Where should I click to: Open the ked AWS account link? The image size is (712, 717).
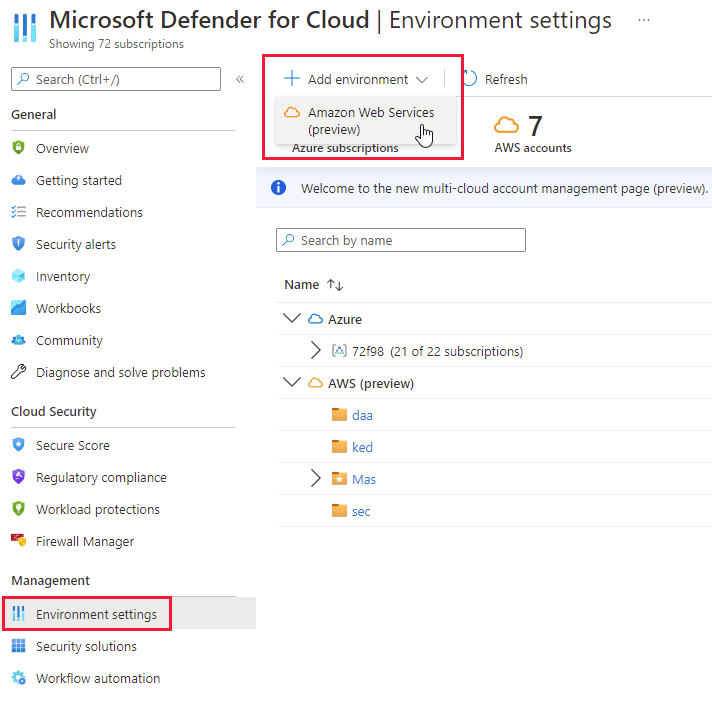click(x=362, y=447)
